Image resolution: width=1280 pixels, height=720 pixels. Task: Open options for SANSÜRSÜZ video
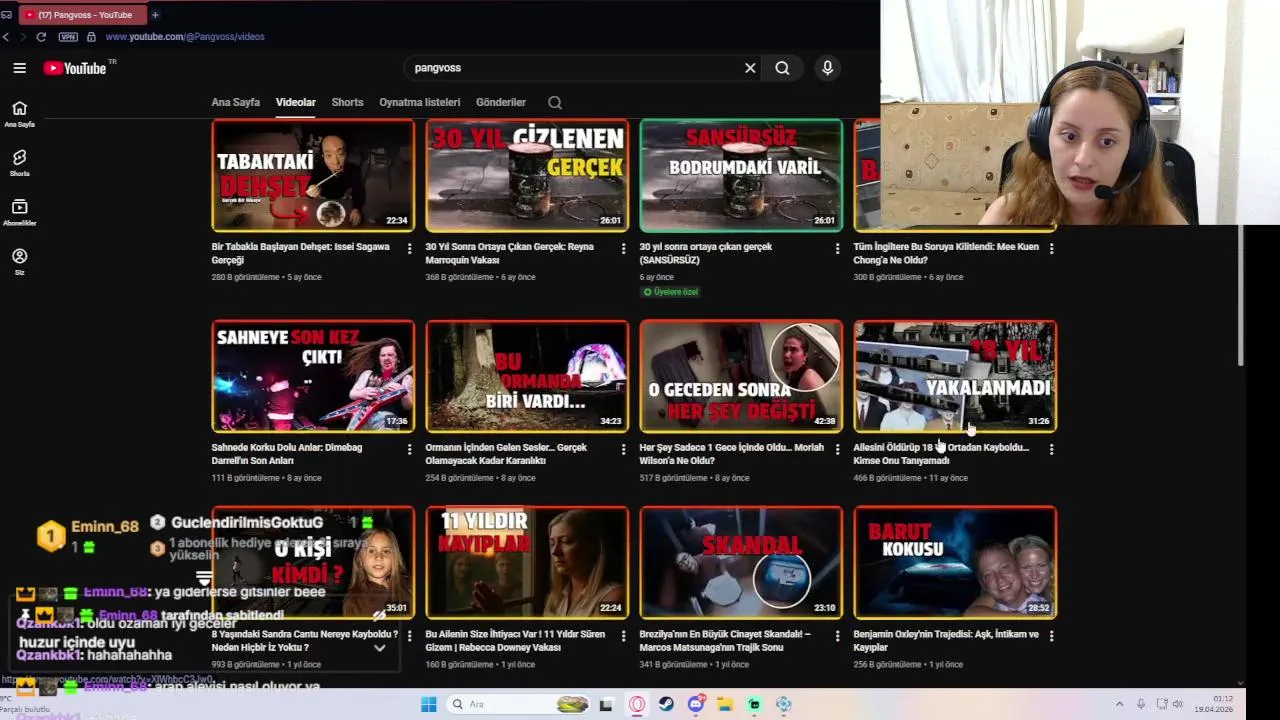(x=837, y=248)
